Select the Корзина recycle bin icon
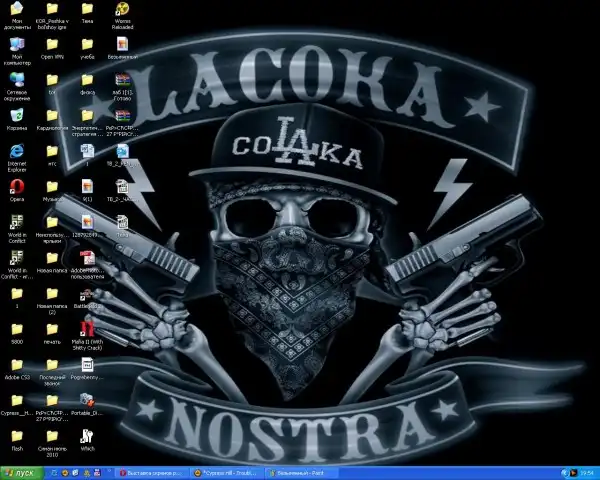This screenshot has width=600, height=480. (17, 114)
